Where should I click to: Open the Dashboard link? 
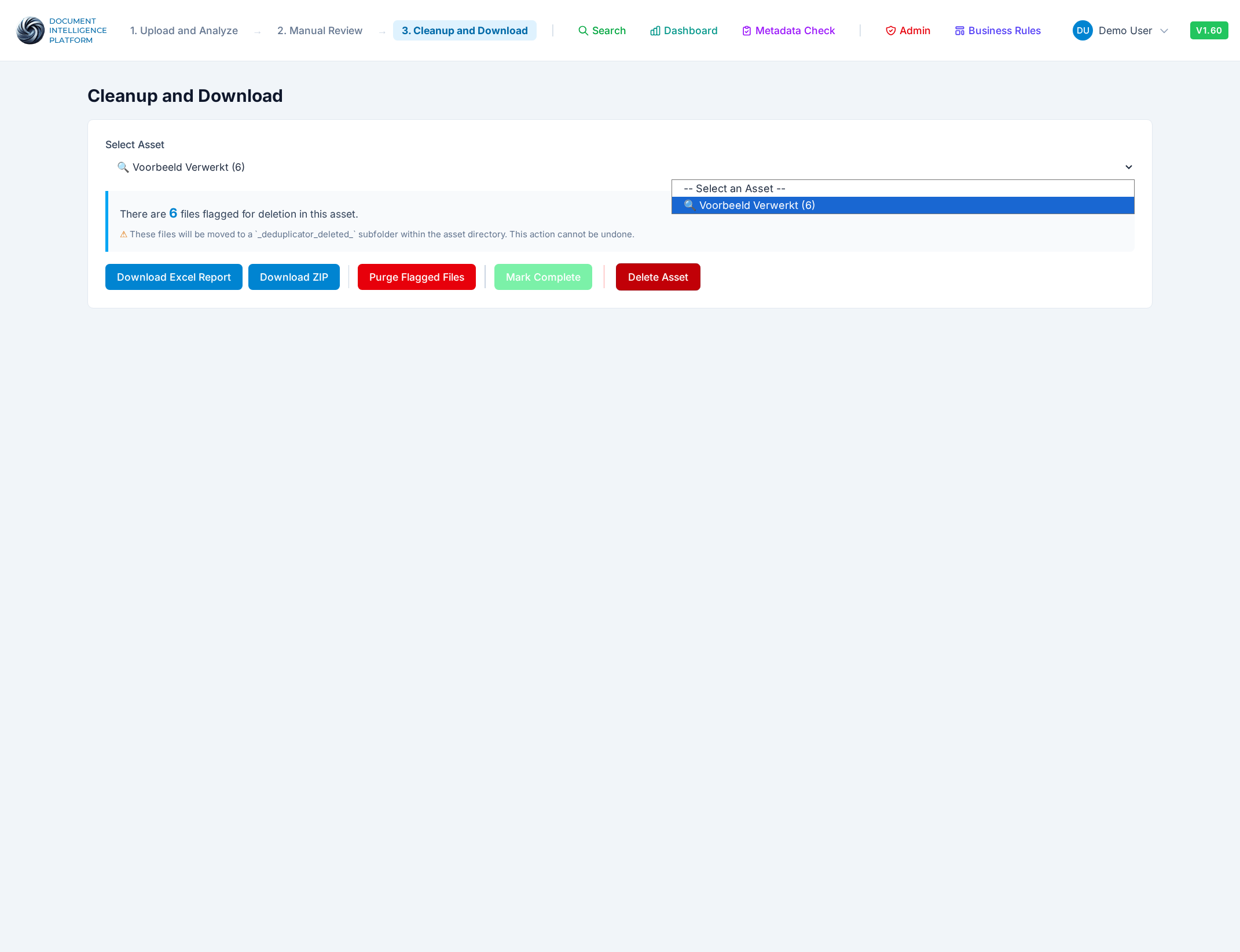[x=683, y=31]
